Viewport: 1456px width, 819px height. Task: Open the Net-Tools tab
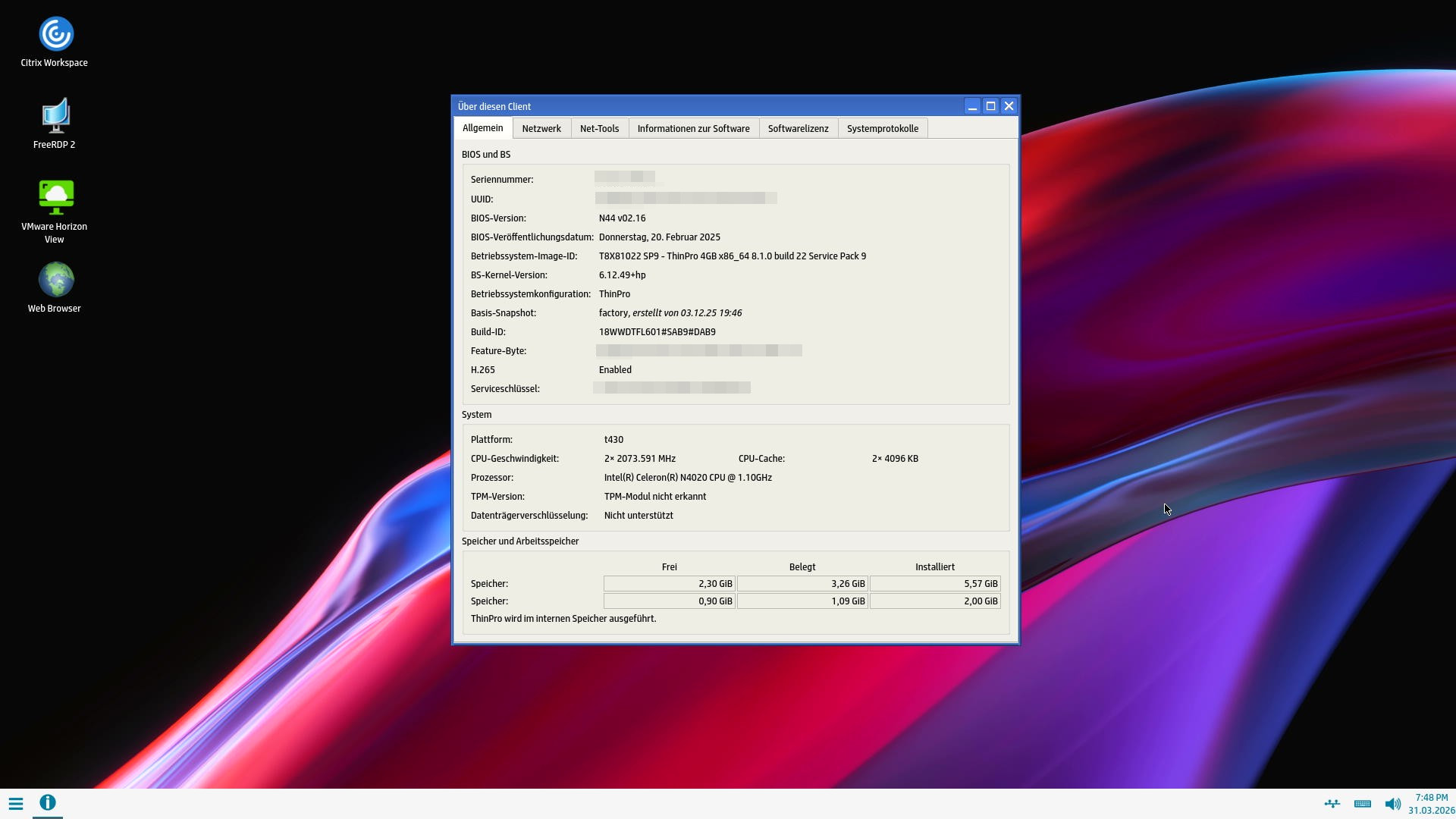[599, 128]
